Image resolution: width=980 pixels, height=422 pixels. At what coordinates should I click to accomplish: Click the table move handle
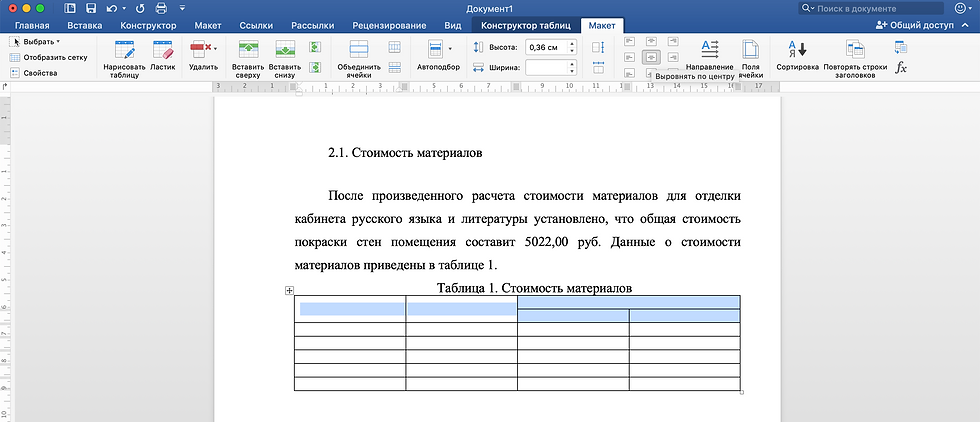point(289,290)
